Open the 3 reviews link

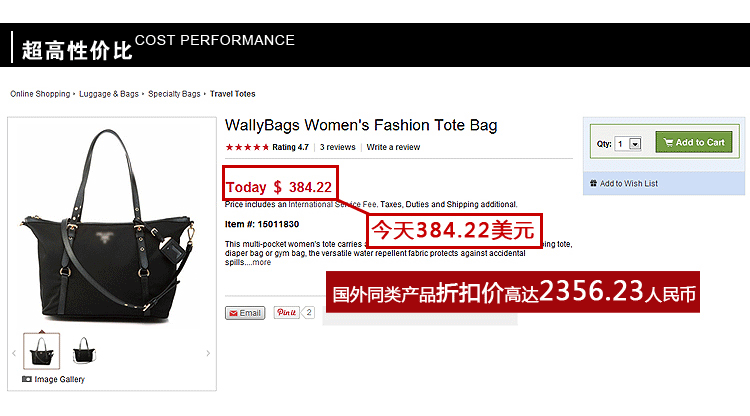338,147
